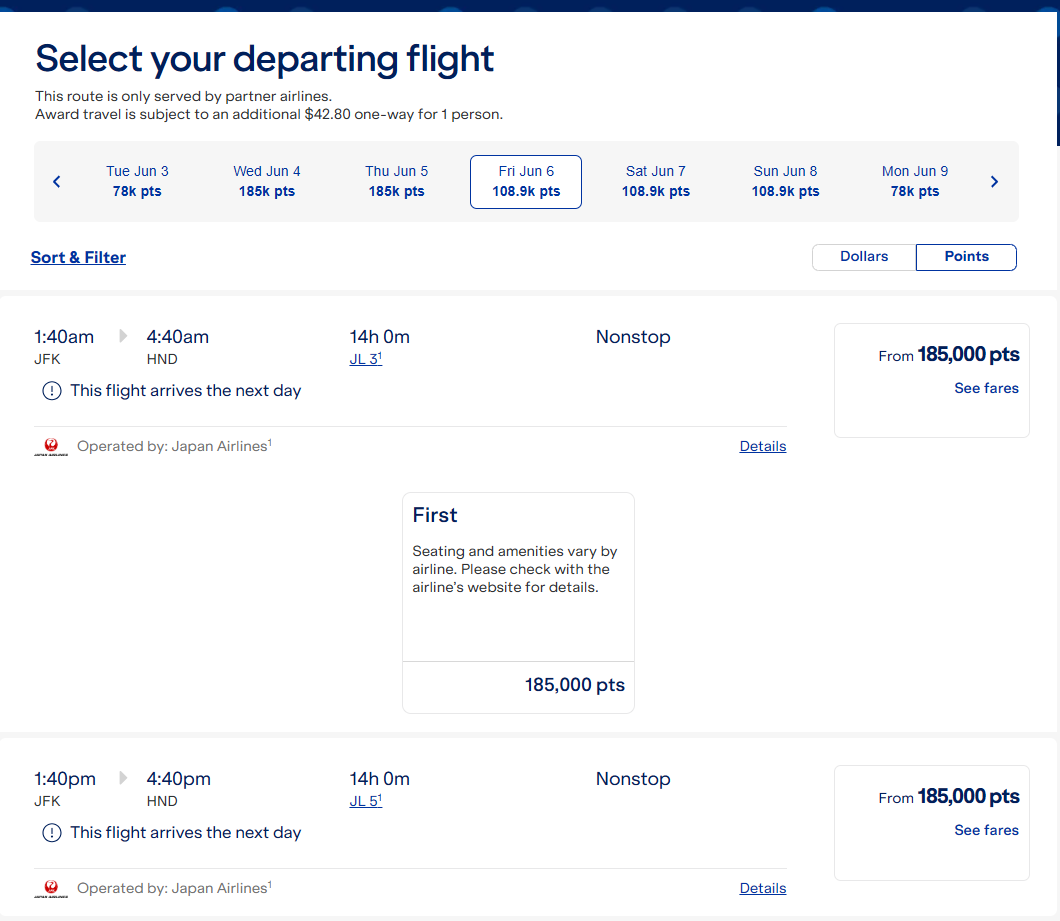The image size is (1060, 921).
Task: Select Tue Jun 3 date tab
Action: pyautogui.click(x=137, y=181)
